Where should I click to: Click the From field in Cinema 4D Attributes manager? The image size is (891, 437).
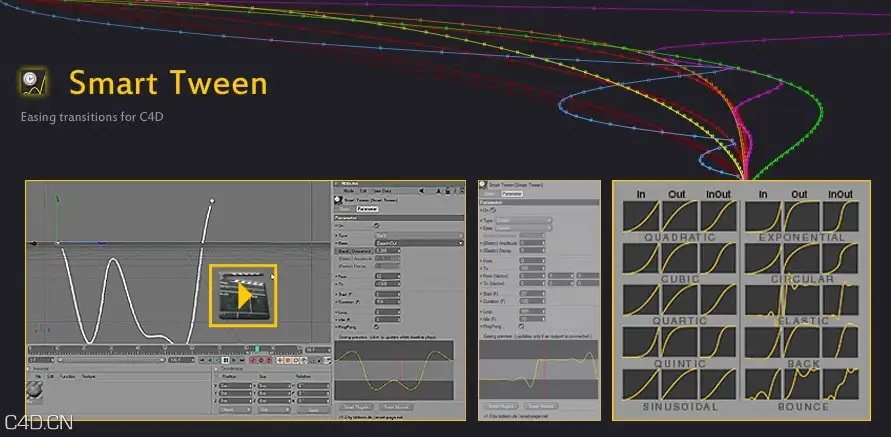tap(388, 276)
